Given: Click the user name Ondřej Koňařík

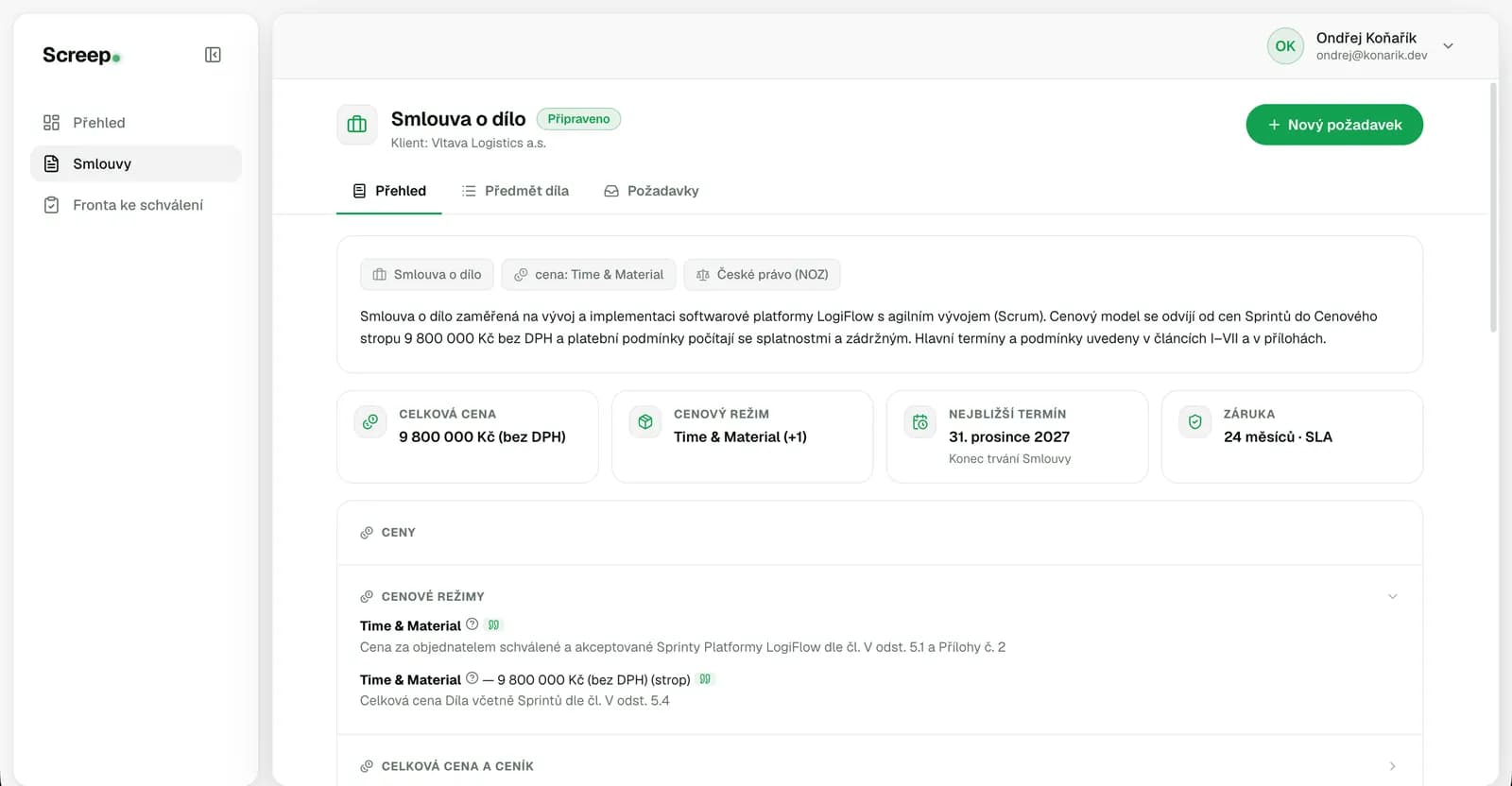Looking at the screenshot, I should pos(1366,38).
